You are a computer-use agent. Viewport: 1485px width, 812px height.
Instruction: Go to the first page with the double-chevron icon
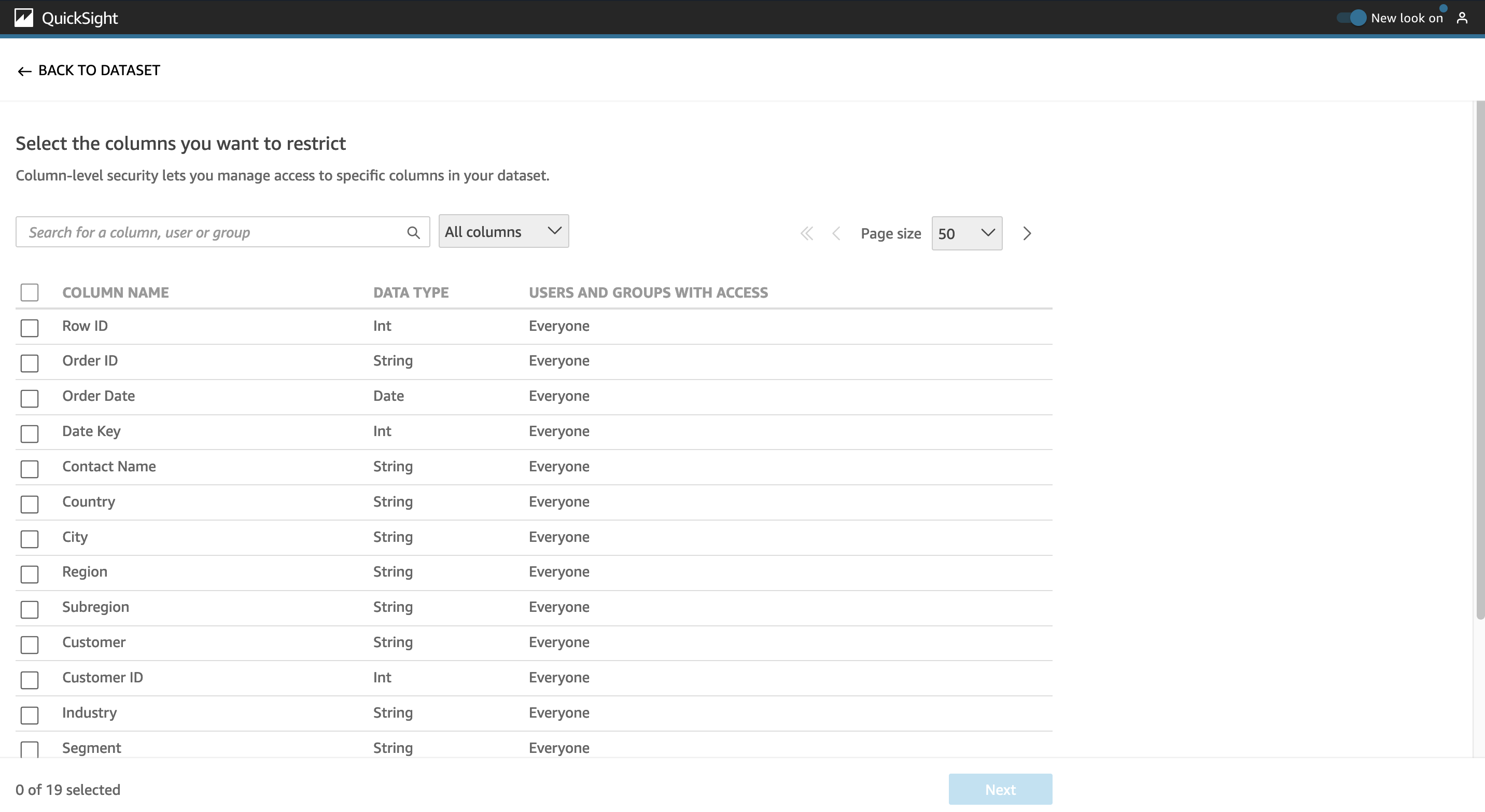(x=806, y=233)
